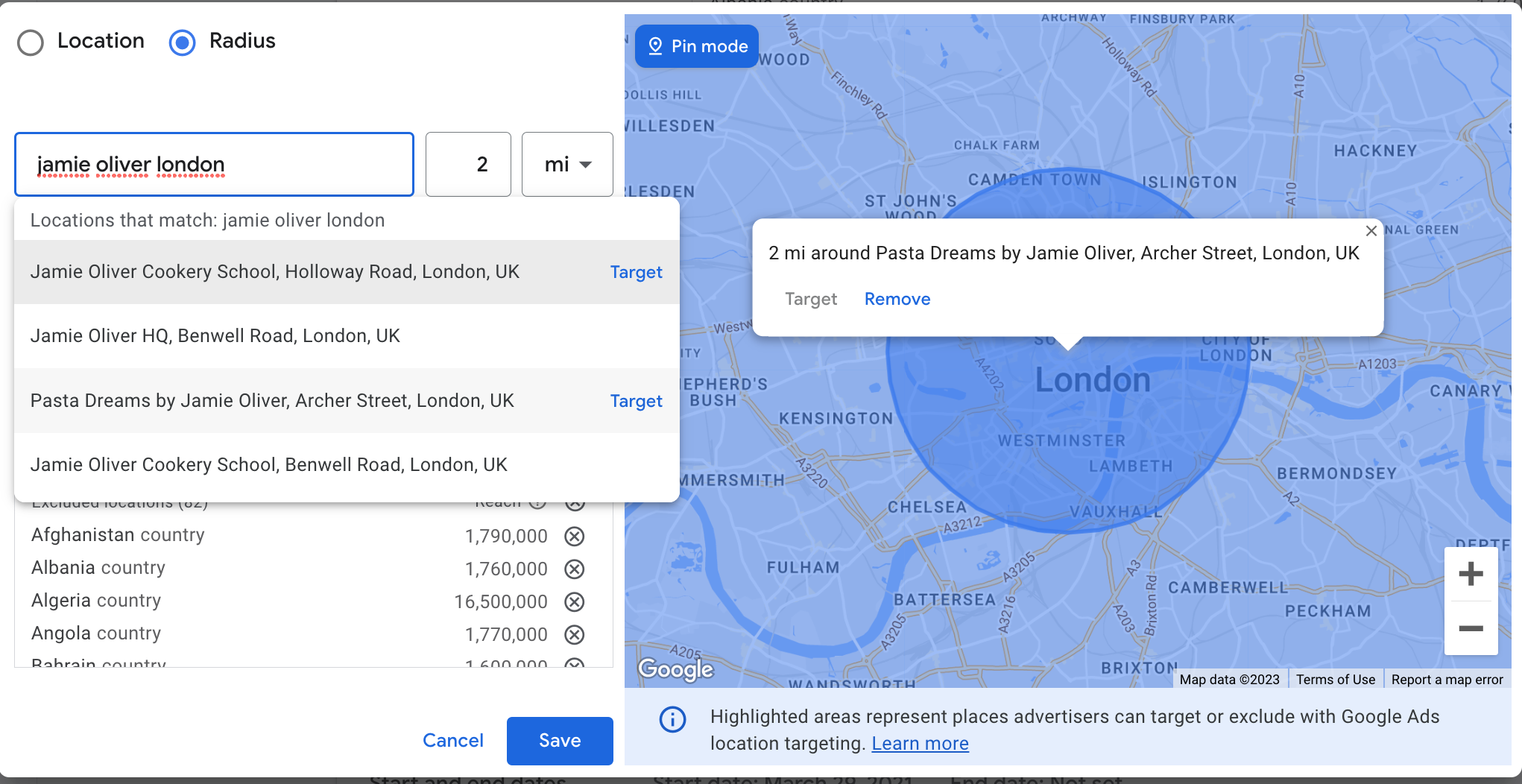Remove the Pasta Dreams radius target
This screenshot has width=1522, height=784.
897,299
